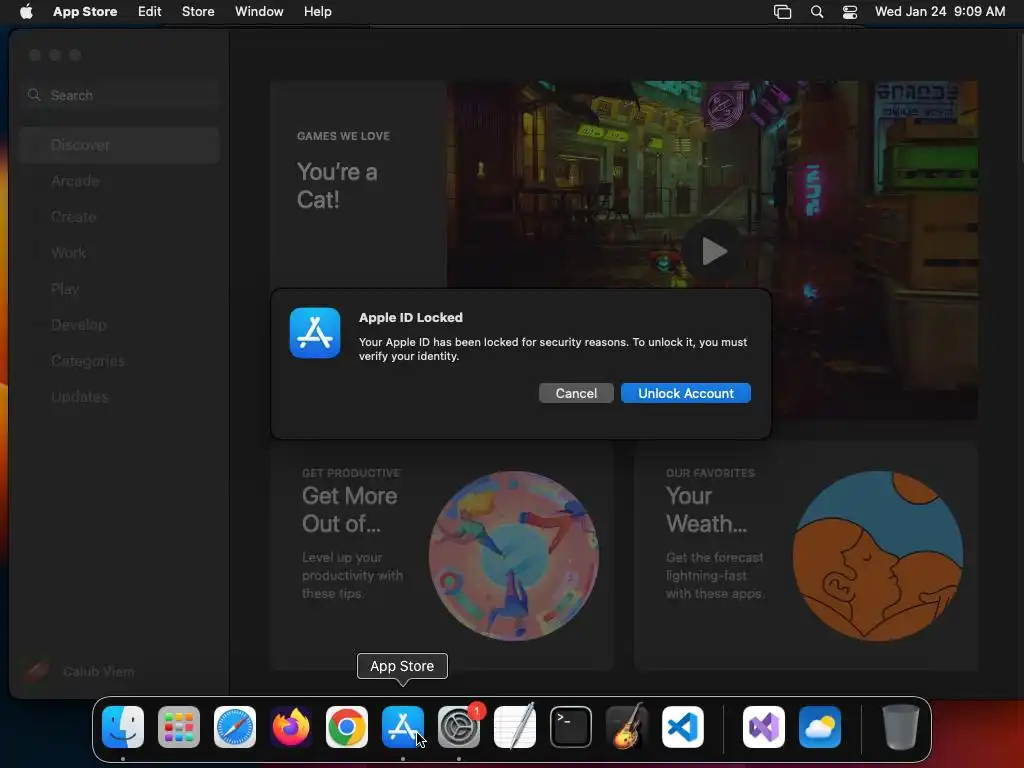
Task: Open the Help menu
Action: [x=317, y=11]
